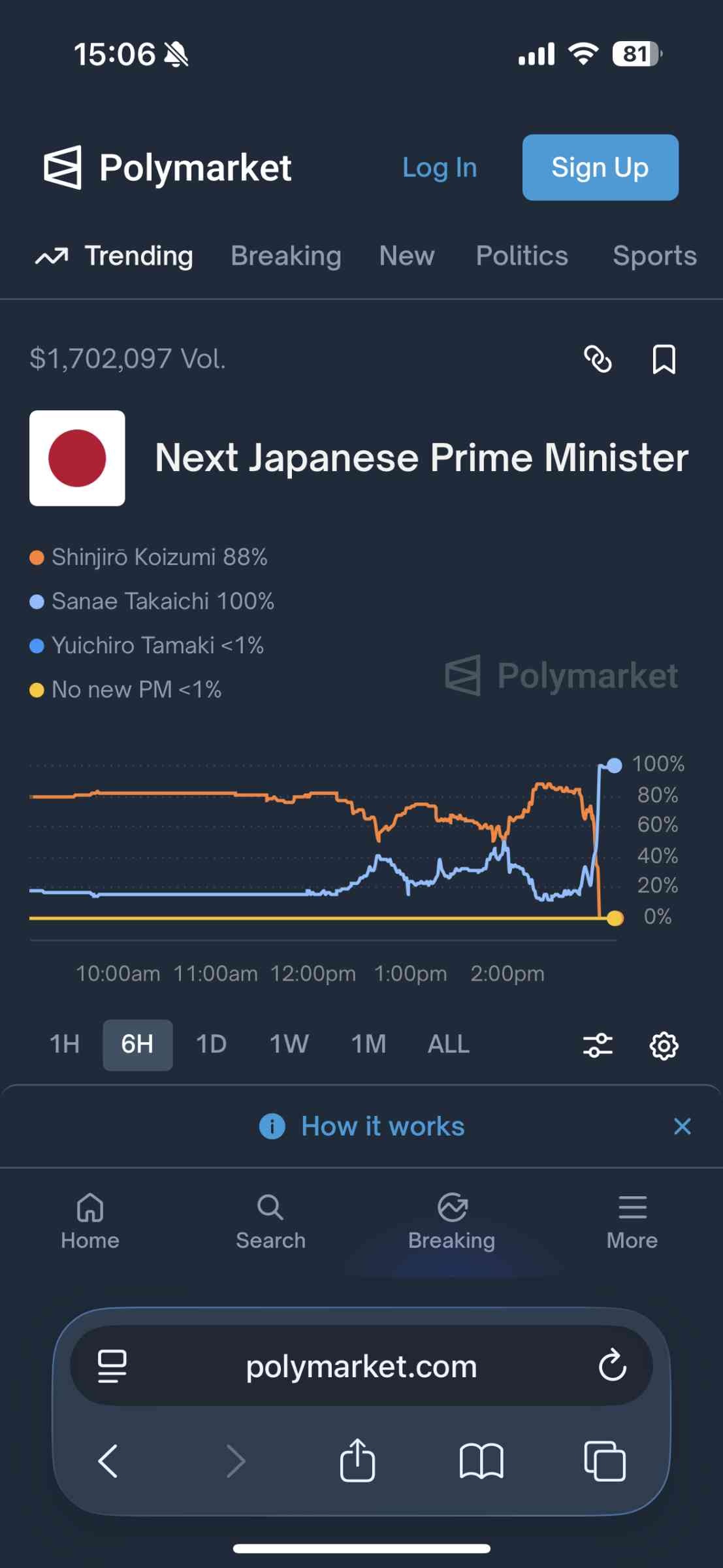Open chart filter sliders icon

tap(598, 1045)
